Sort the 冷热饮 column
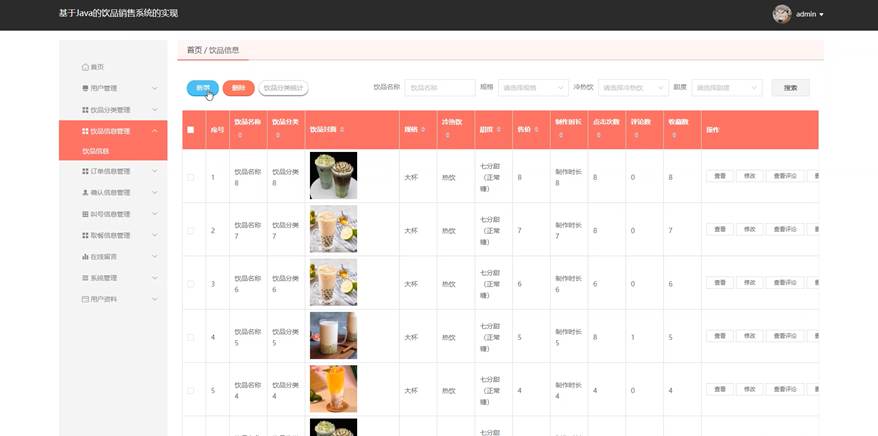This screenshot has width=878, height=436. (447, 135)
